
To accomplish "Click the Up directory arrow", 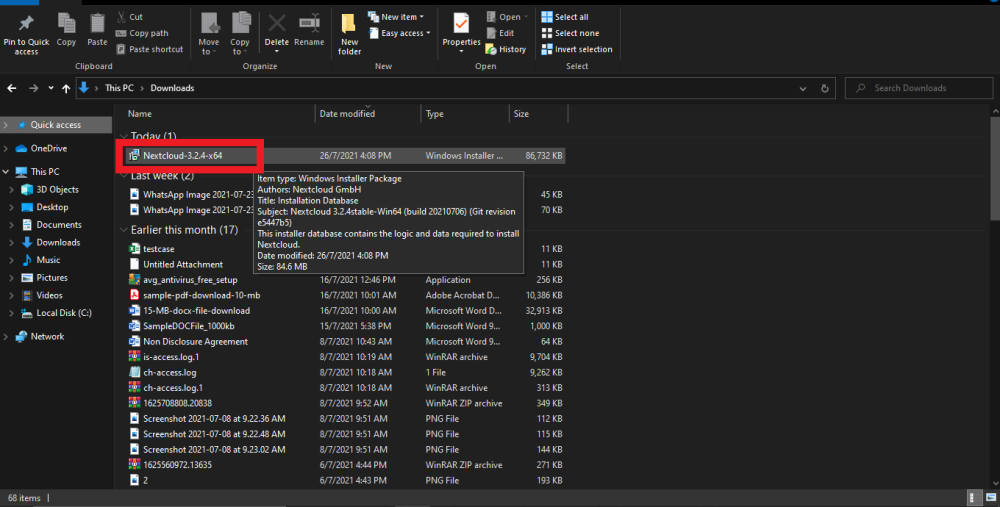I will pos(66,88).
